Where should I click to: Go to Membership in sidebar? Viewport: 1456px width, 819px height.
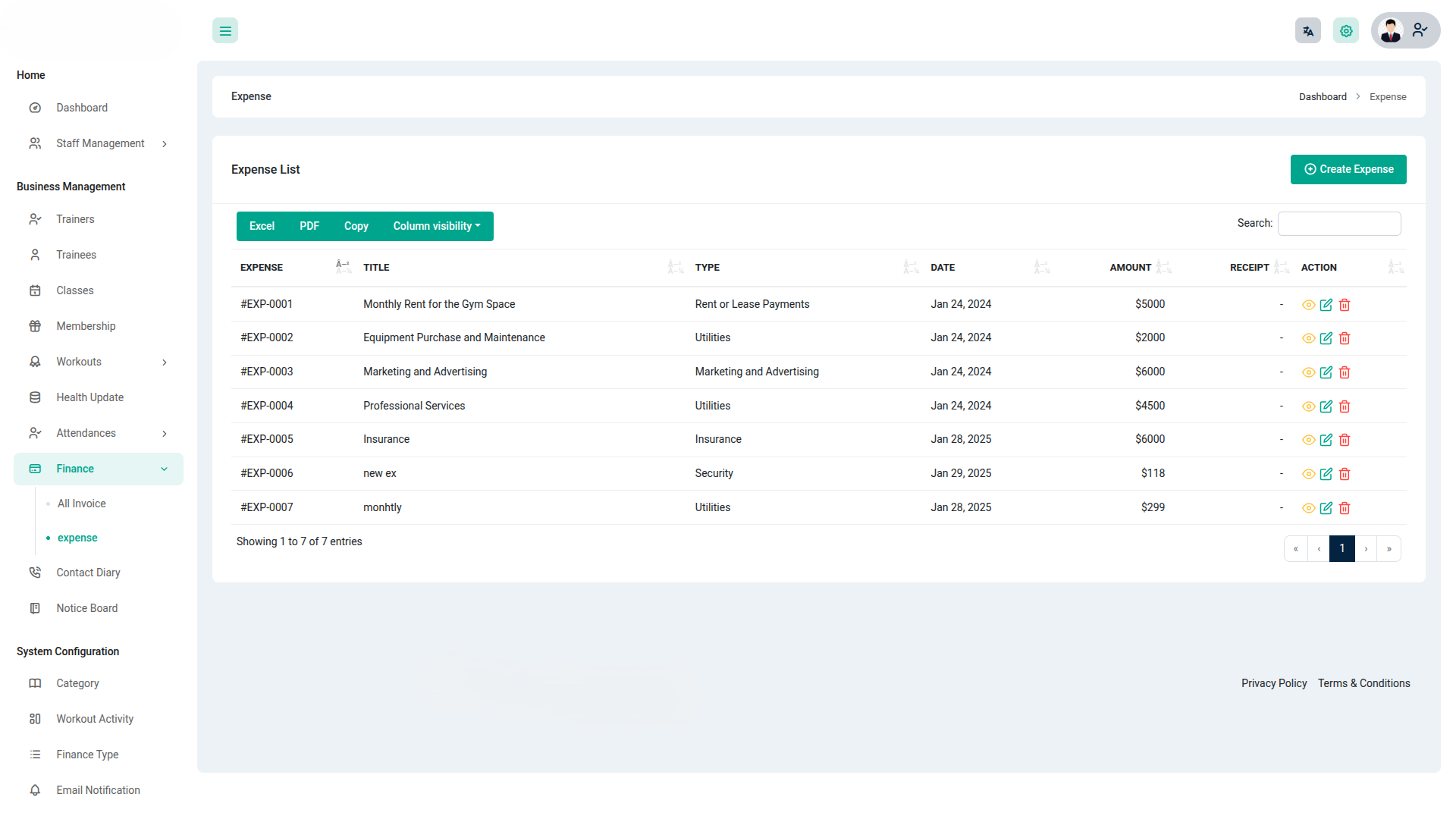tap(86, 326)
